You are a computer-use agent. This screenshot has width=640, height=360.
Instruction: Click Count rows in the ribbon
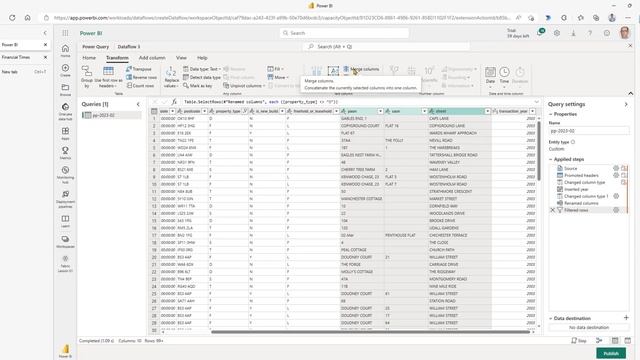click(x=140, y=85)
